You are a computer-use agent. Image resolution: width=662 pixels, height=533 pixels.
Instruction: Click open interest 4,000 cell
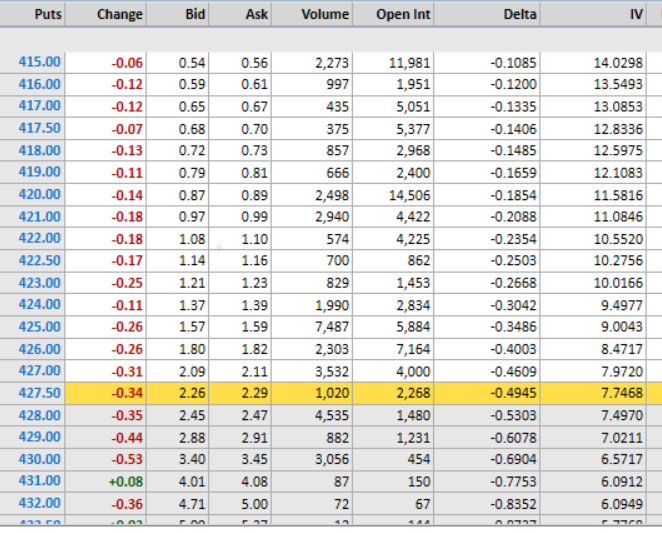coord(413,371)
